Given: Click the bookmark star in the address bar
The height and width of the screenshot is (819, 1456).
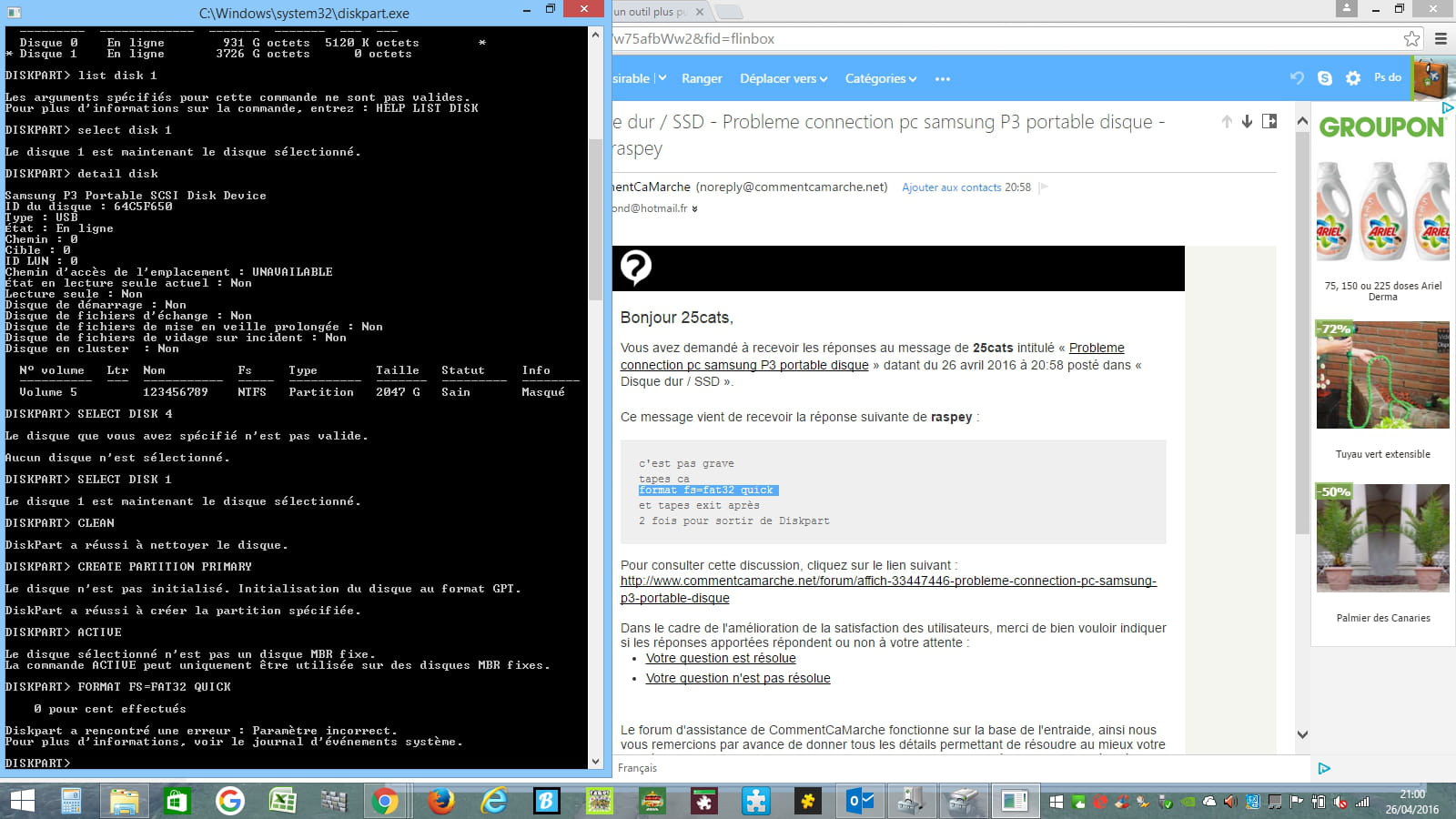Looking at the screenshot, I should point(1411,38).
